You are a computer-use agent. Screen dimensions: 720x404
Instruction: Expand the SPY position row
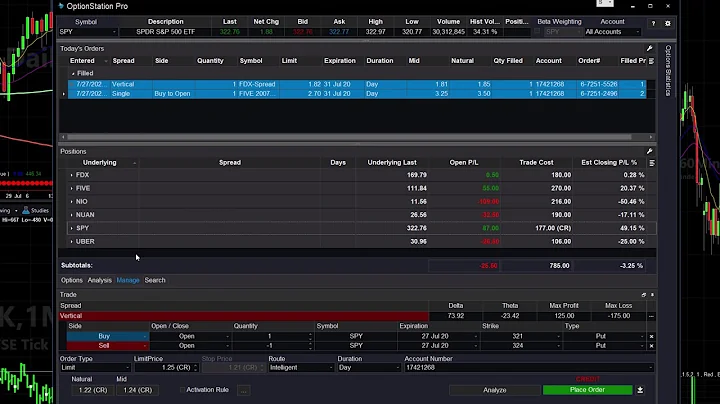(x=71, y=228)
